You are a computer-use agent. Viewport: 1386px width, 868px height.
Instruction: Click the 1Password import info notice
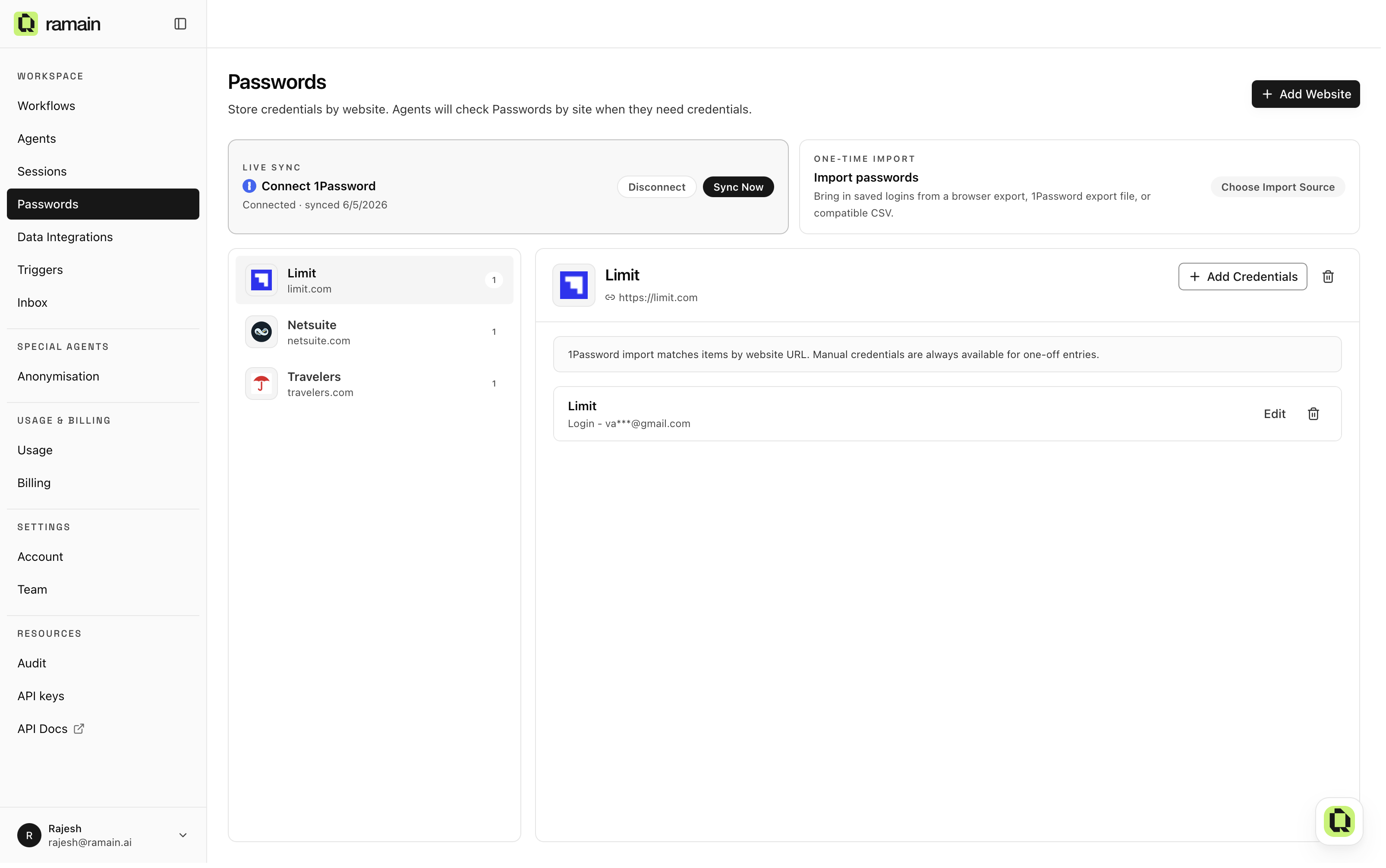click(947, 355)
